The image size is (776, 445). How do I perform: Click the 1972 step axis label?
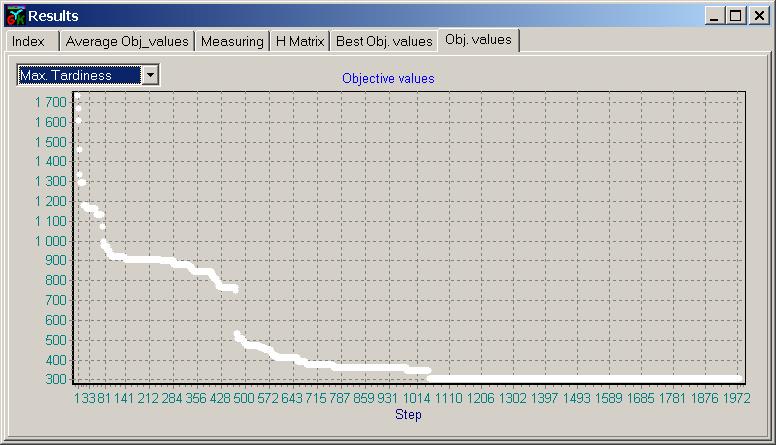click(736, 398)
